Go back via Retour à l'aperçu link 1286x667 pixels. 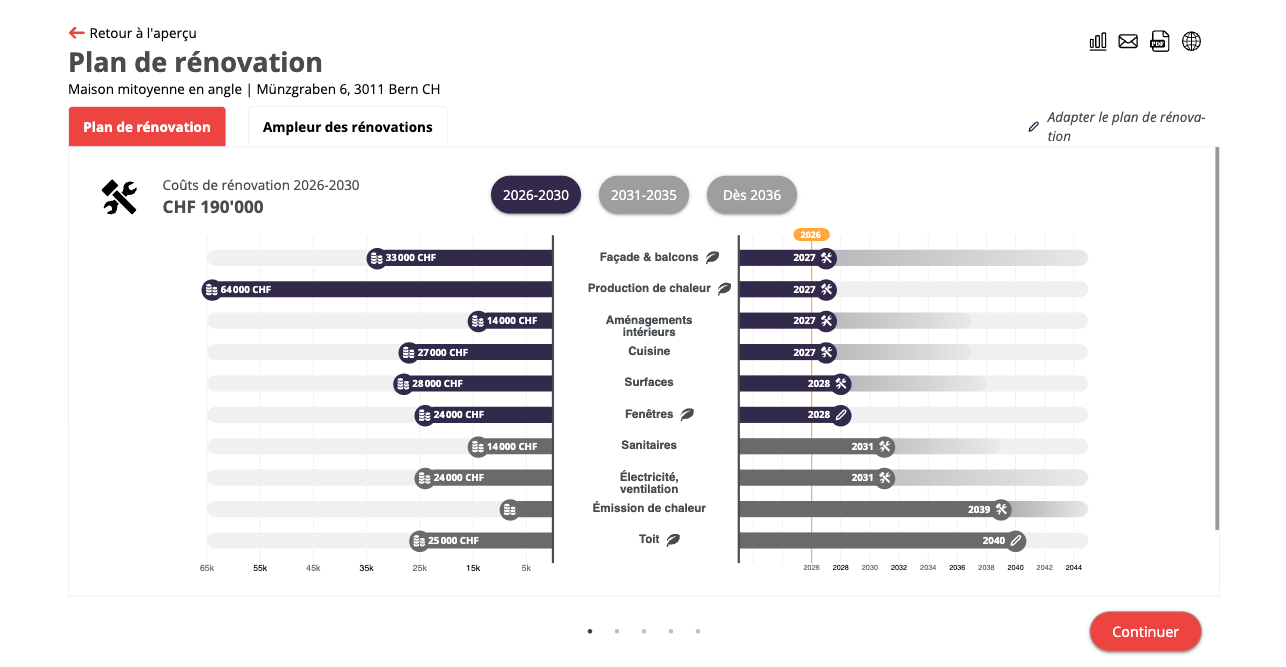[x=133, y=33]
